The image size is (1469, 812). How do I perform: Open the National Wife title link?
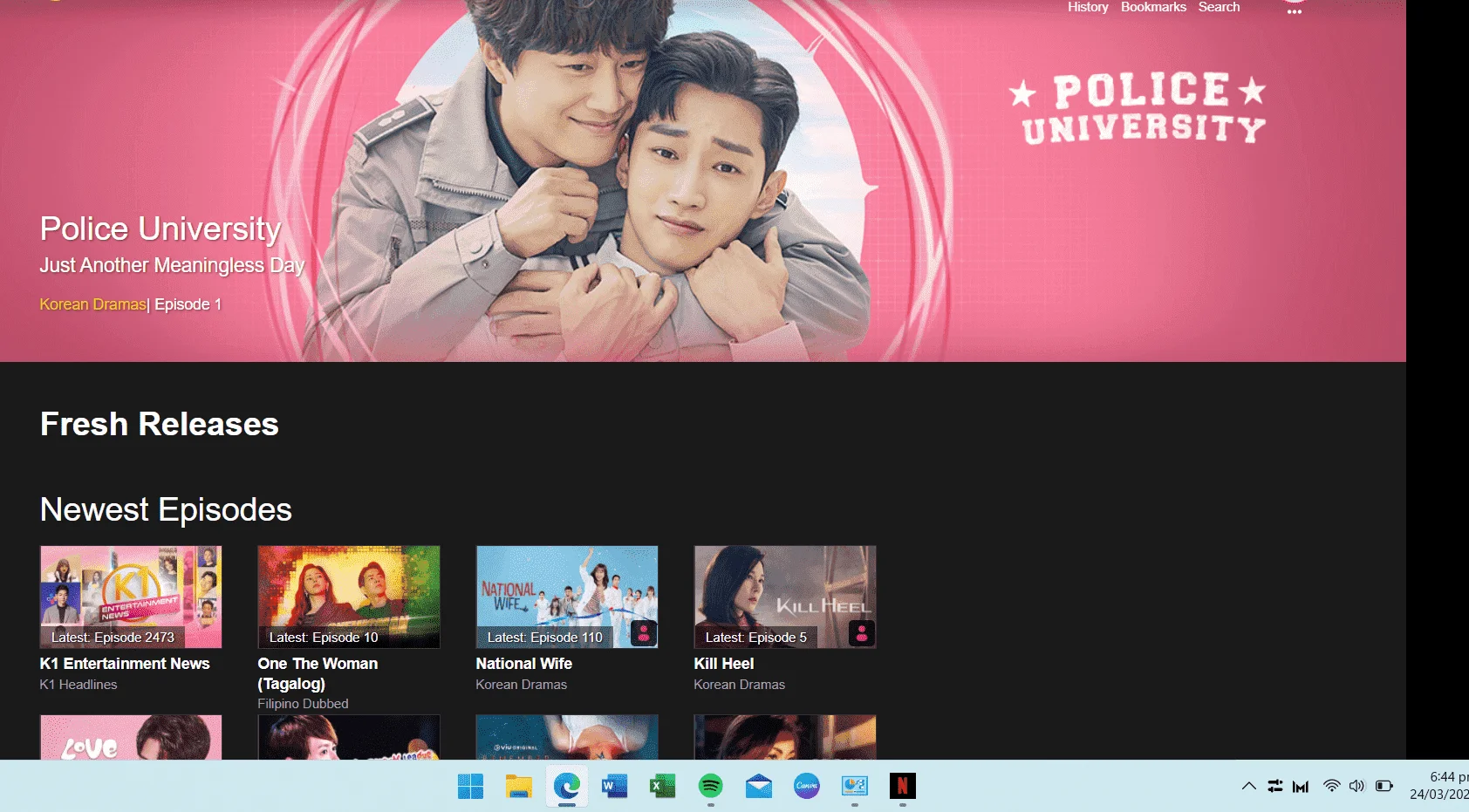point(524,664)
